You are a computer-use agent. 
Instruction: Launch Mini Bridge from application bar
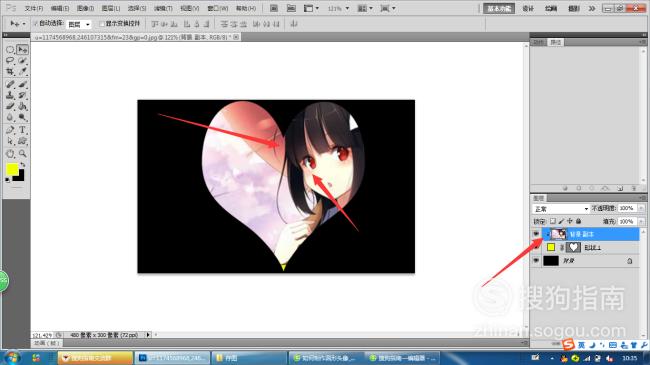[x=291, y=8]
